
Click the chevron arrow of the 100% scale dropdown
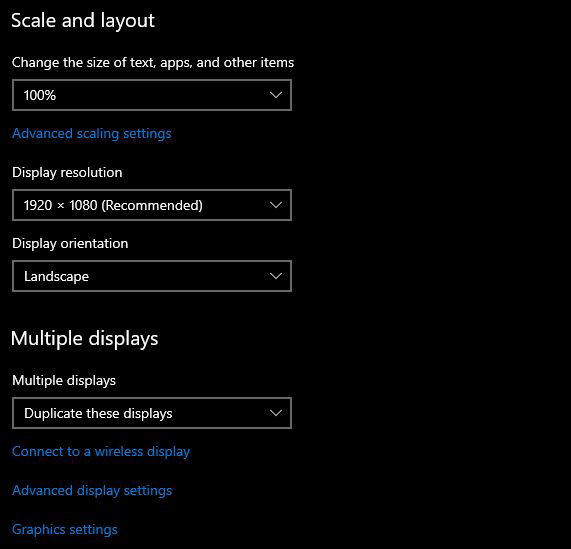[276, 95]
